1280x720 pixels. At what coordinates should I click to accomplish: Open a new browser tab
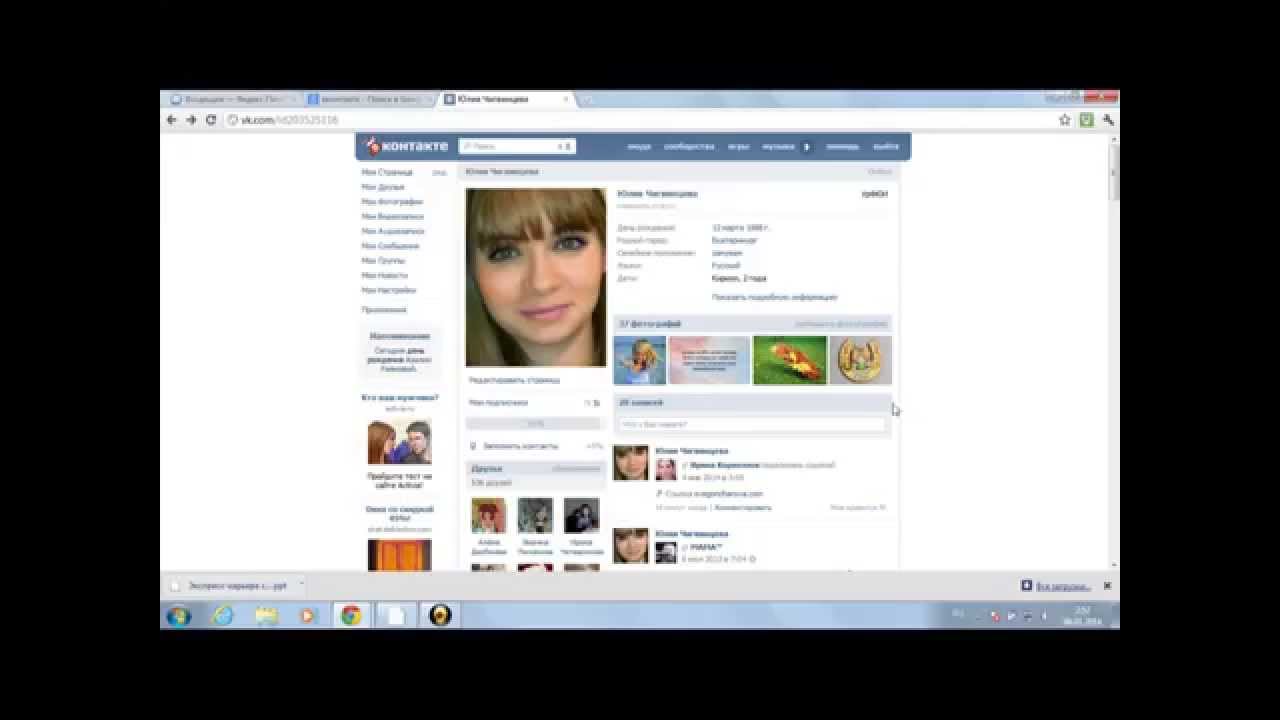click(588, 99)
